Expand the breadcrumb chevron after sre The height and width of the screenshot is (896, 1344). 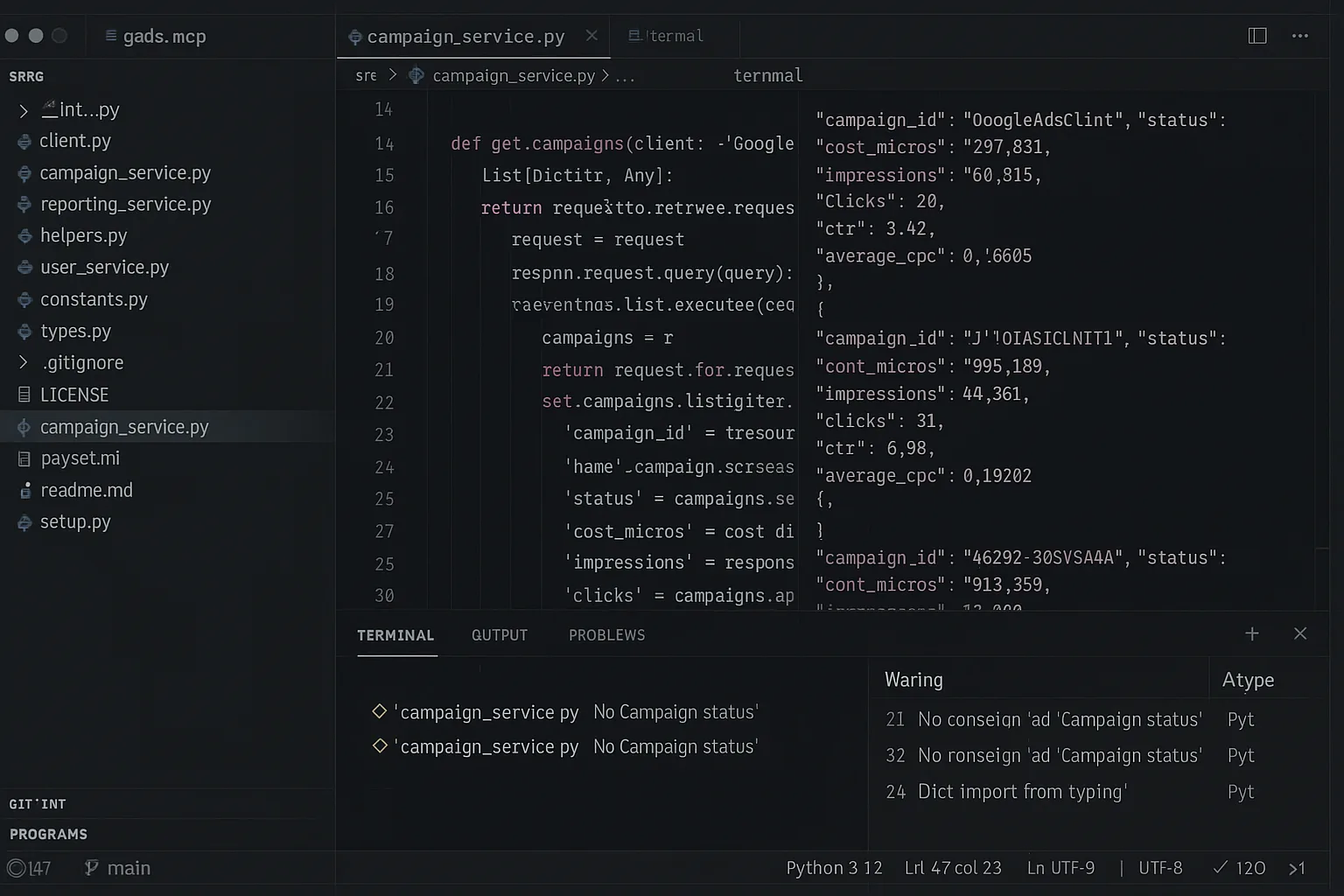pos(393,75)
